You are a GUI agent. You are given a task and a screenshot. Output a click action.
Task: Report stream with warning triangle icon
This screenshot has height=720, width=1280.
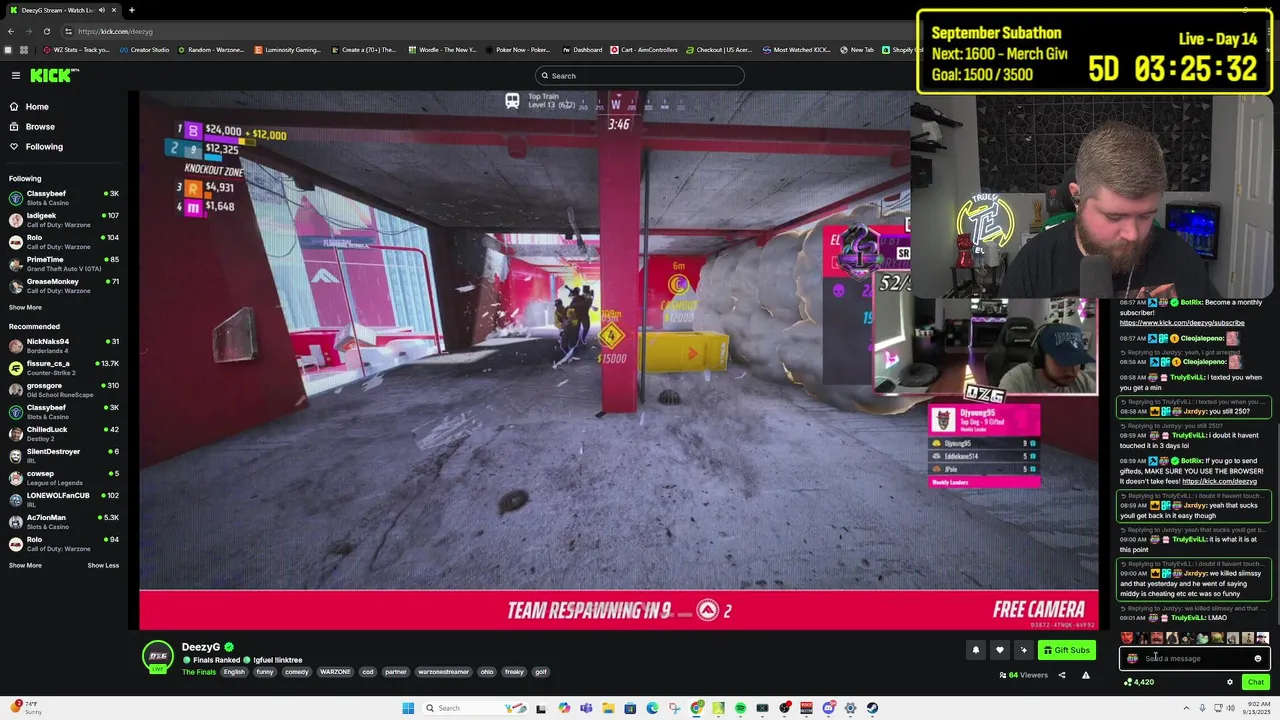(x=1086, y=675)
